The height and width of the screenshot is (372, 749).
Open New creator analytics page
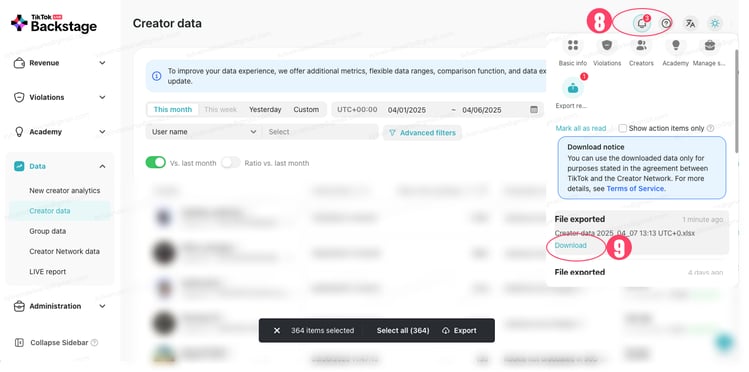64,191
